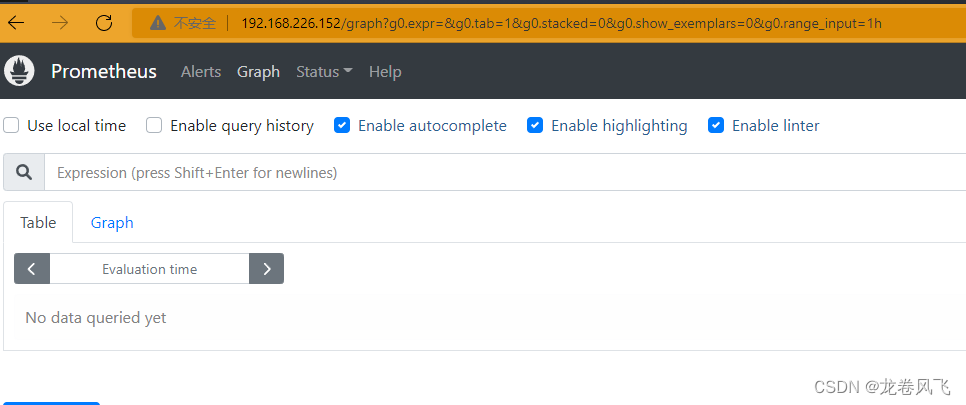Click the browser URL address bar
This screenshot has height=405, width=966.
pos(548,23)
